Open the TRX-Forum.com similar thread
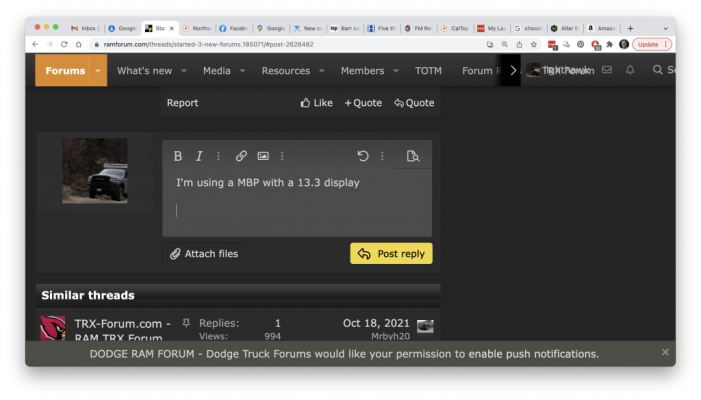 tap(122, 330)
